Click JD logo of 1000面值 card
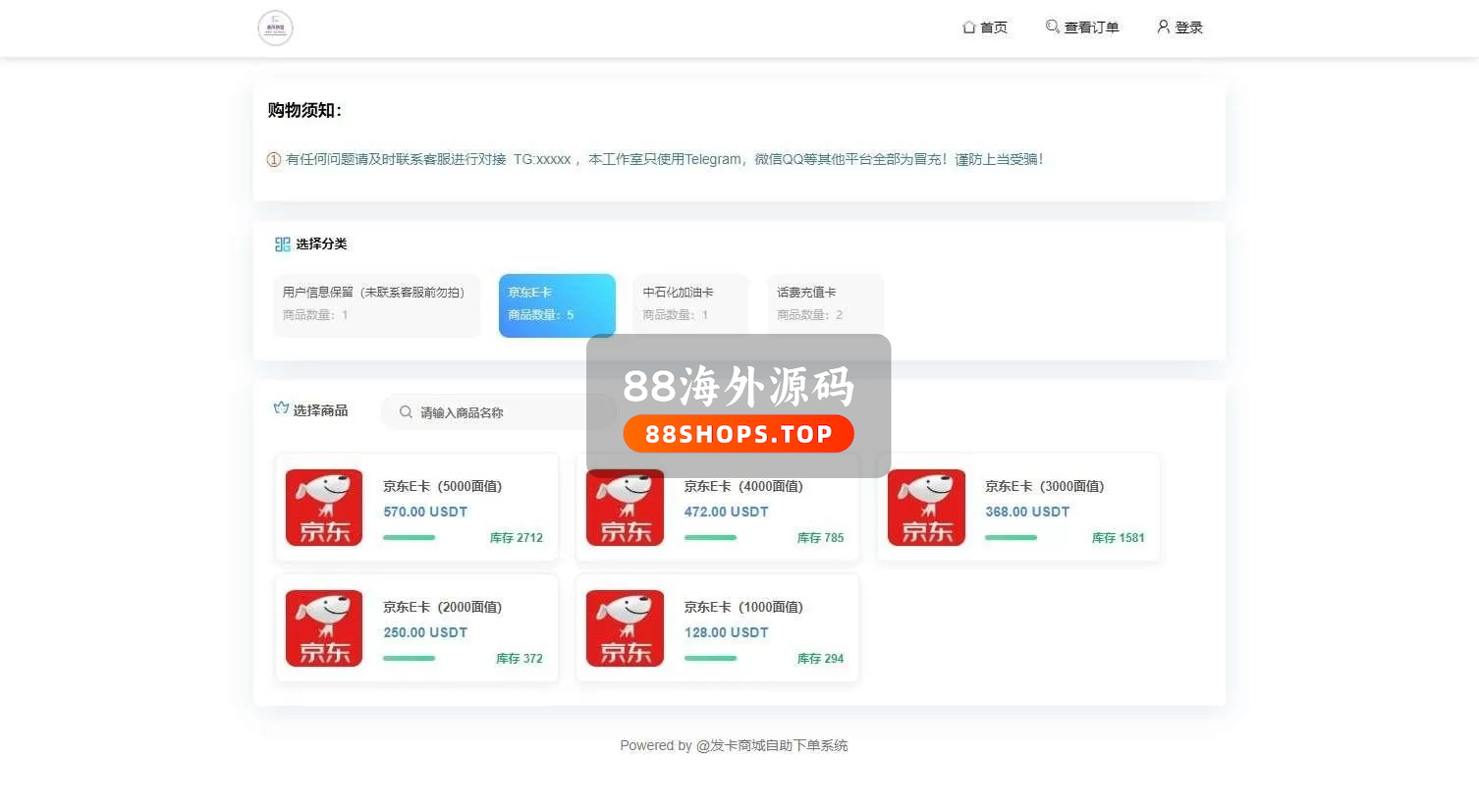Image resolution: width=1479 pixels, height=812 pixels. click(x=626, y=628)
